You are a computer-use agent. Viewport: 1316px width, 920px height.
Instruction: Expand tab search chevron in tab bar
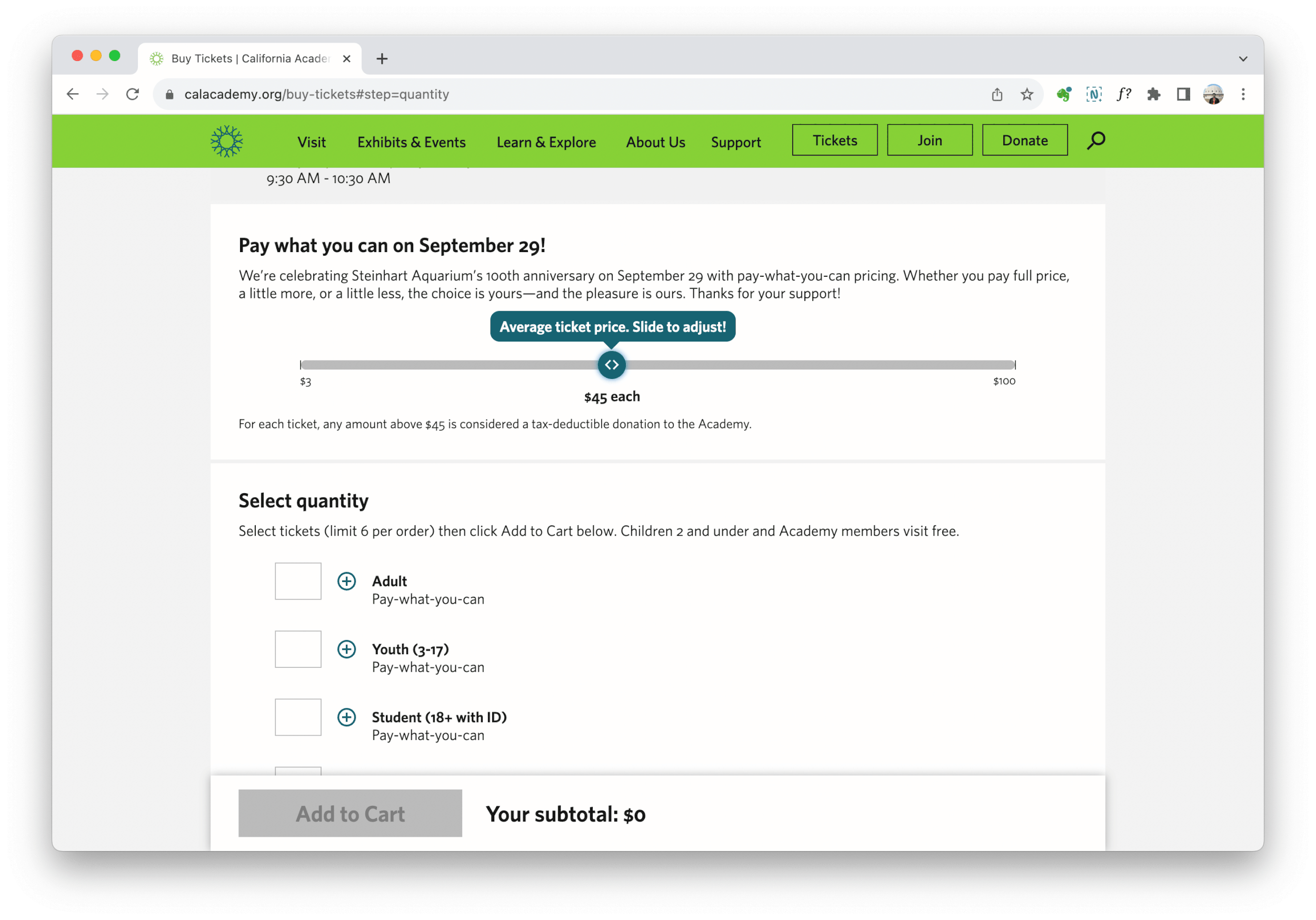point(1243,58)
